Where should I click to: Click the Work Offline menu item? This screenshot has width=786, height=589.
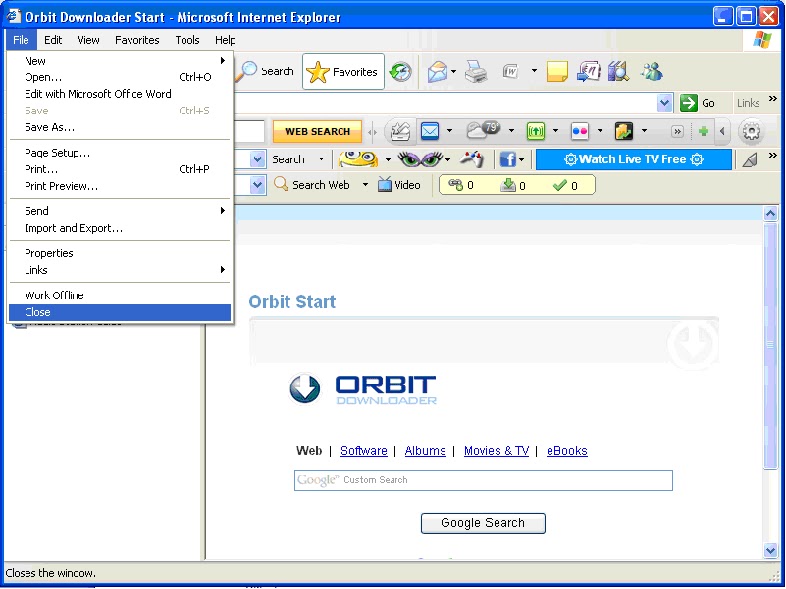[120, 295]
